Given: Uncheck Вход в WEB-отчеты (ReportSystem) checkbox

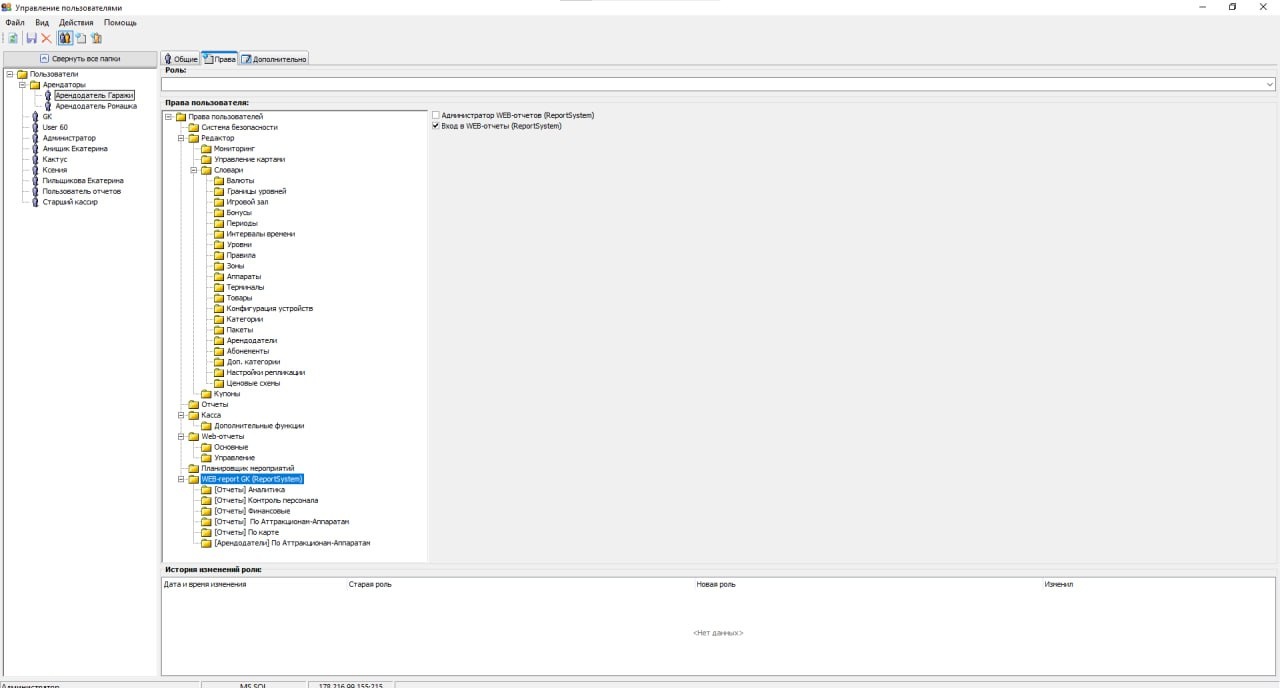Looking at the screenshot, I should [x=436, y=126].
